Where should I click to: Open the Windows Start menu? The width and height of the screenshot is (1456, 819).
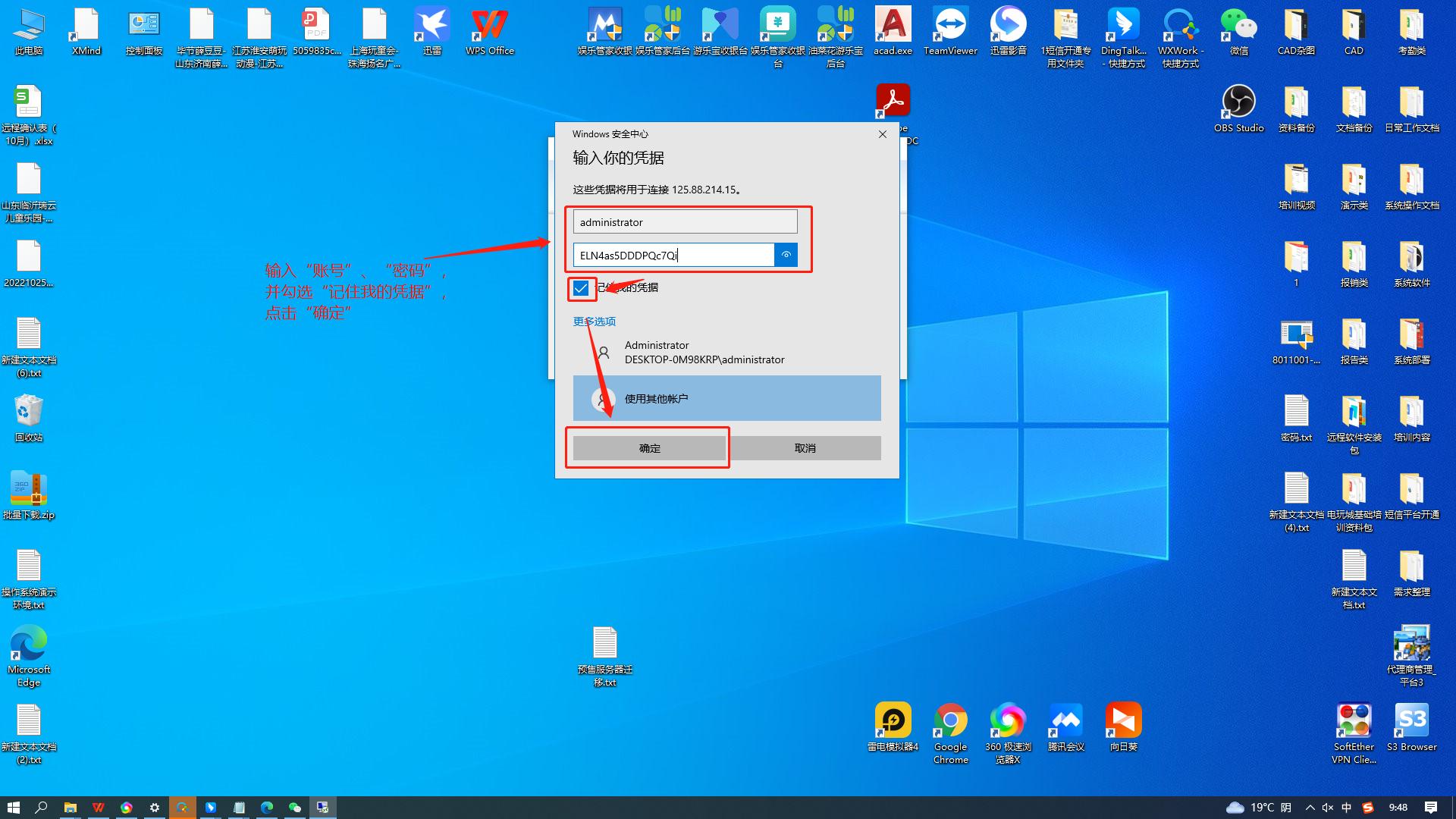tap(13, 808)
